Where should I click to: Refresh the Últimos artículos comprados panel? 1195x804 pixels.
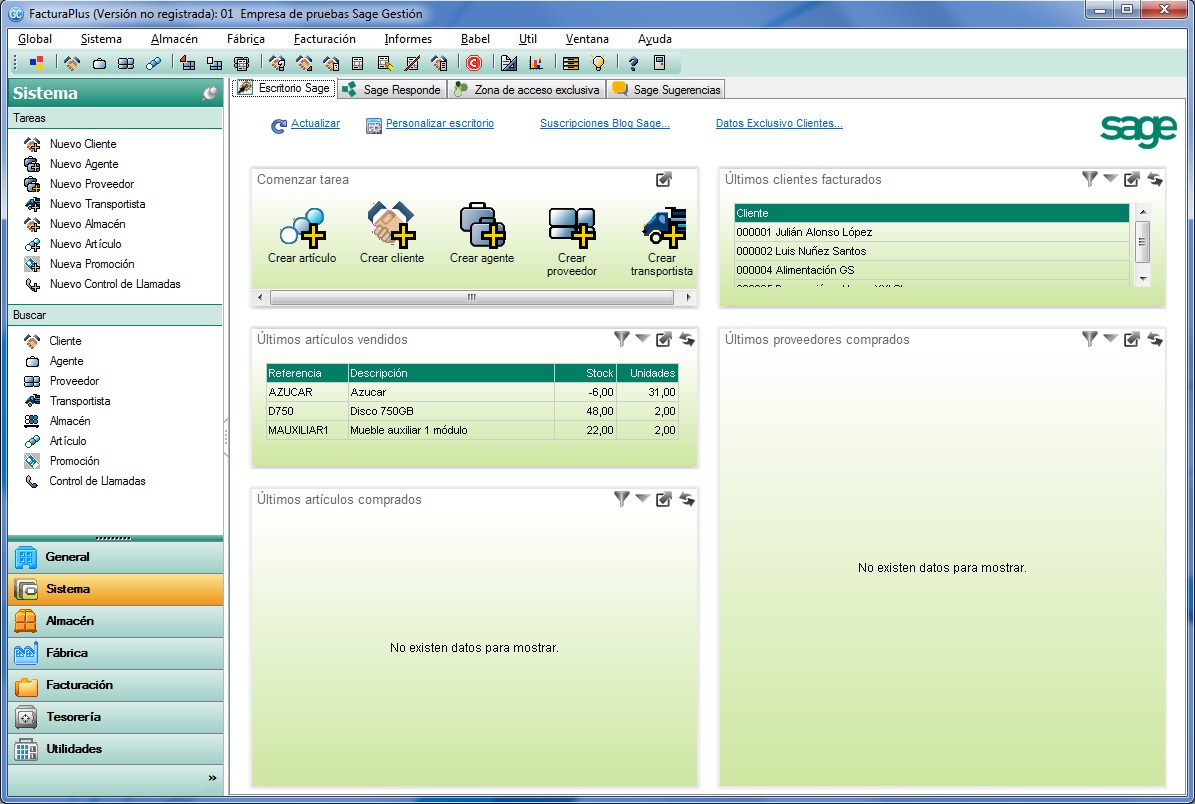(x=687, y=499)
